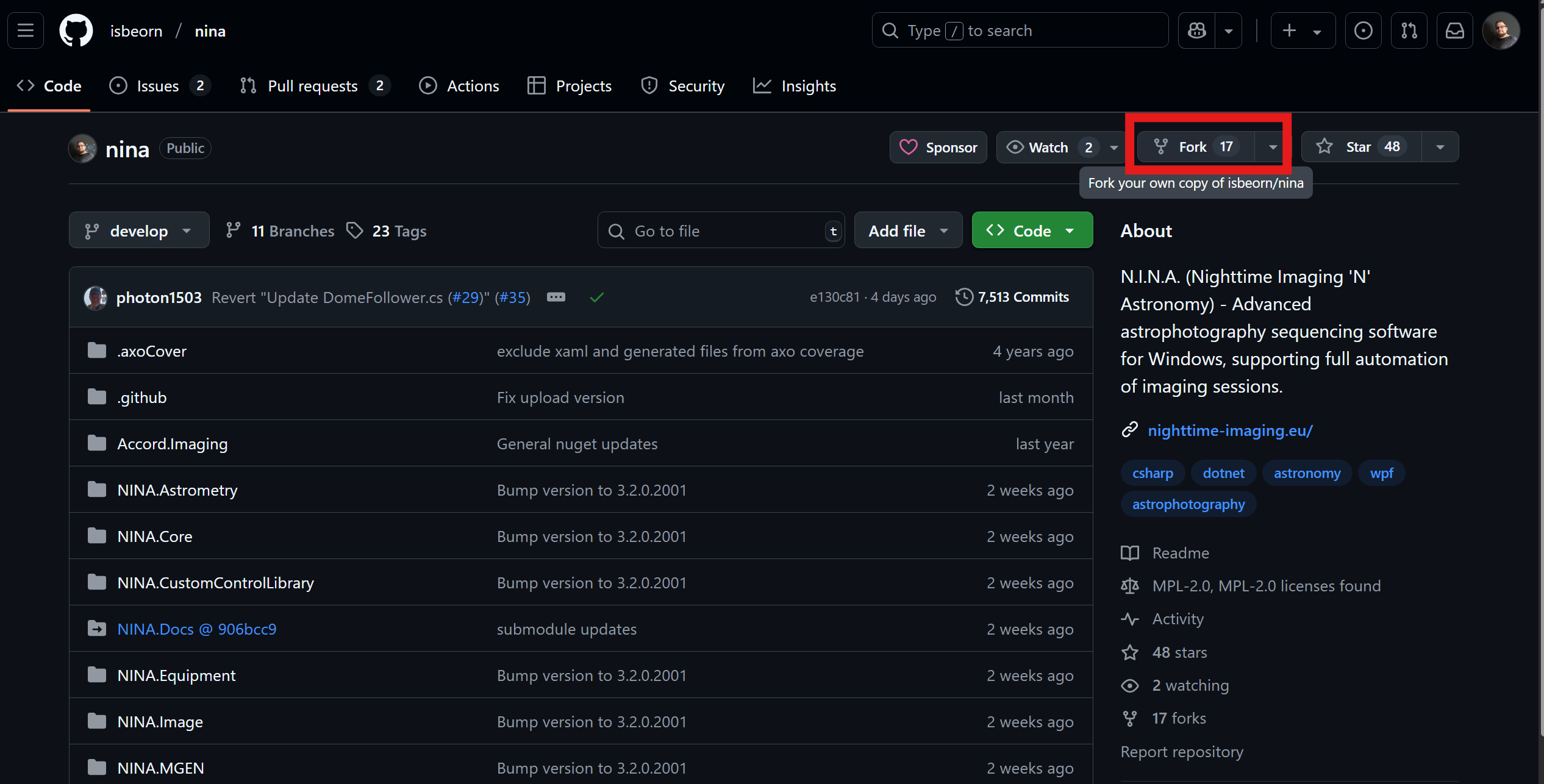1544x784 pixels.
Task: Open the isbeorn owner link
Action: (x=136, y=31)
